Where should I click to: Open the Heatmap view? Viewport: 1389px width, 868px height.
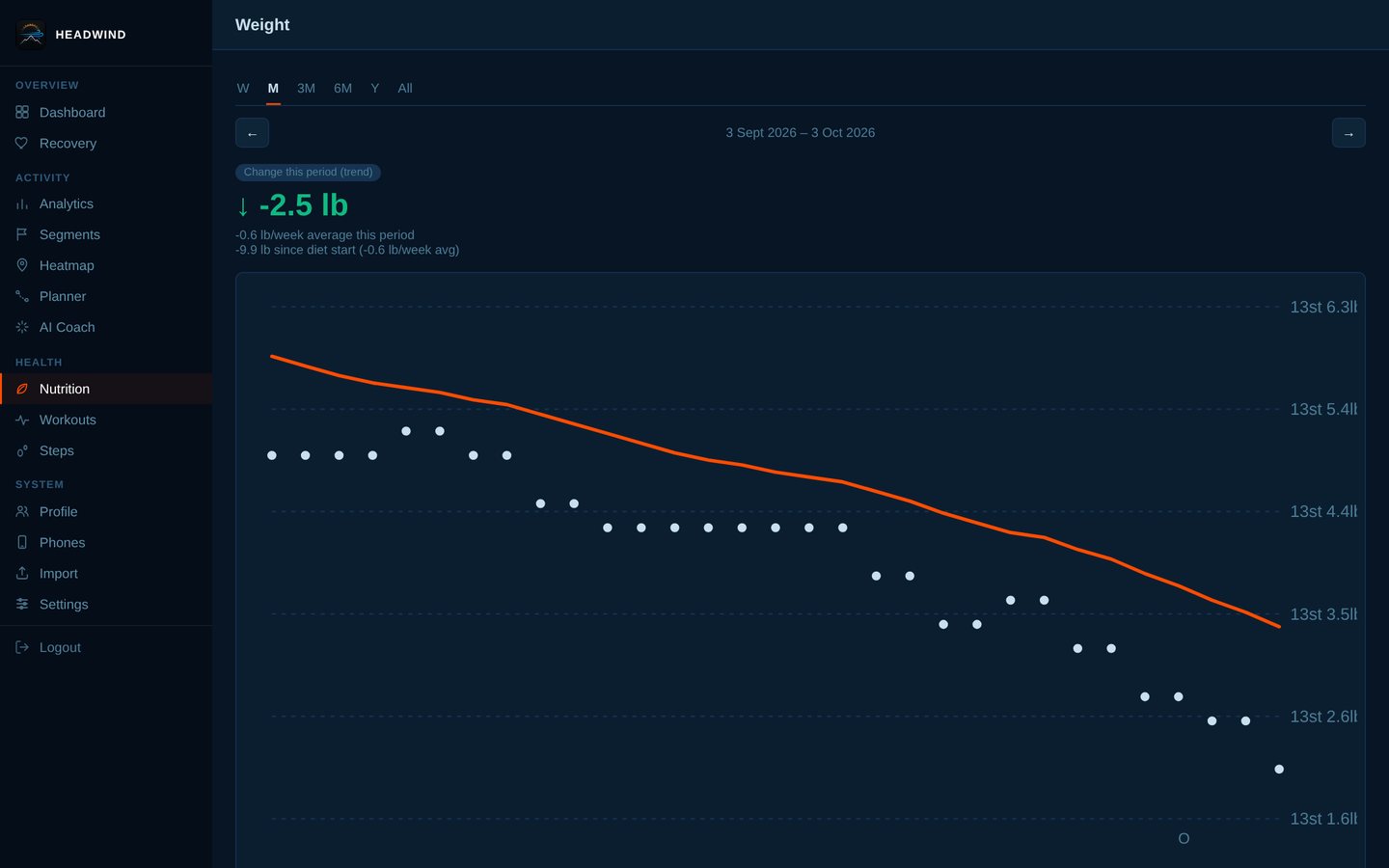point(106,266)
